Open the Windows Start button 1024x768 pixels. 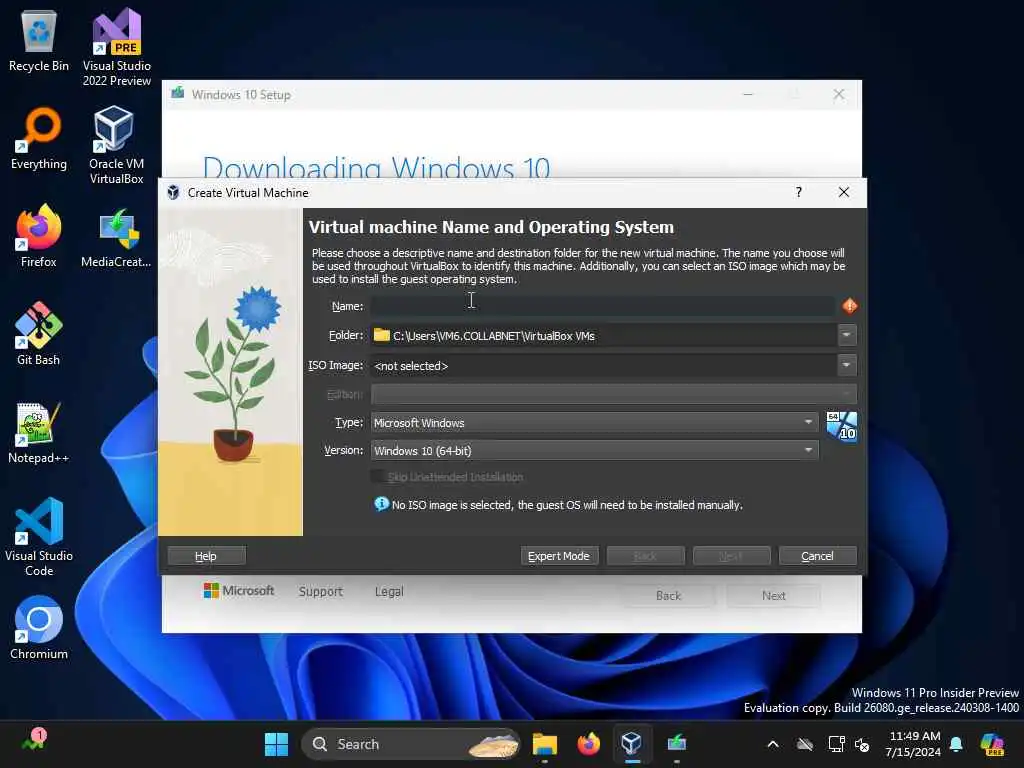(276, 744)
